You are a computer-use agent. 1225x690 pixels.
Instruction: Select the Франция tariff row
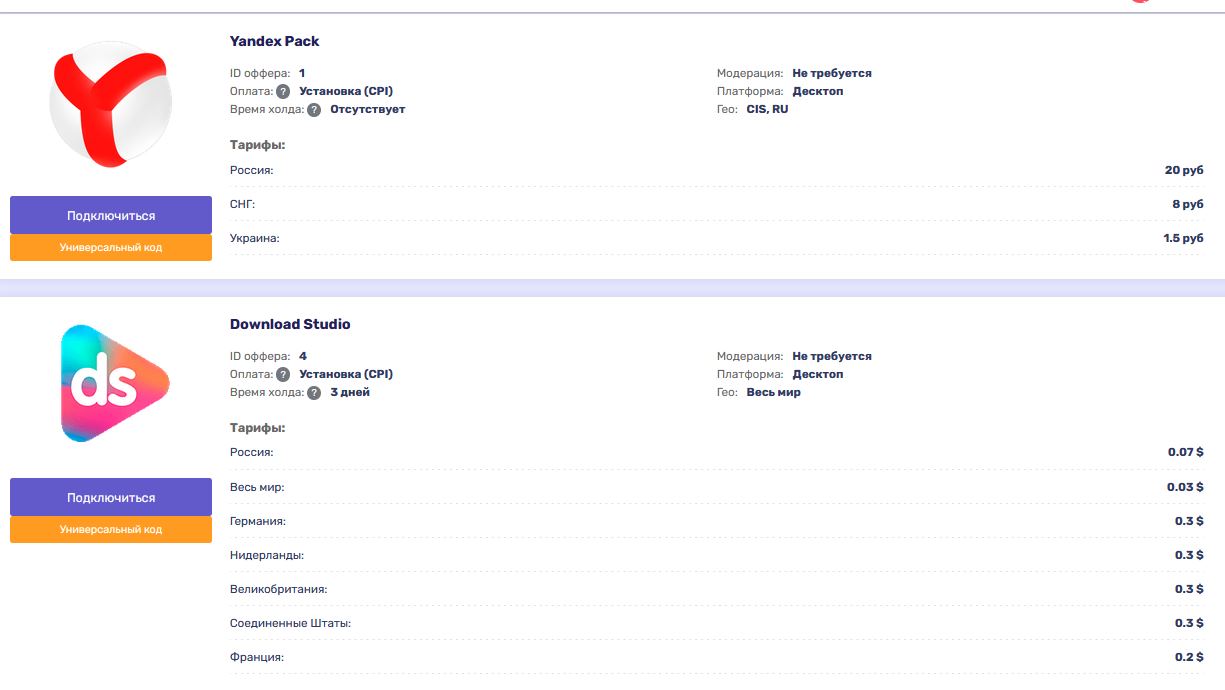click(x=716, y=657)
